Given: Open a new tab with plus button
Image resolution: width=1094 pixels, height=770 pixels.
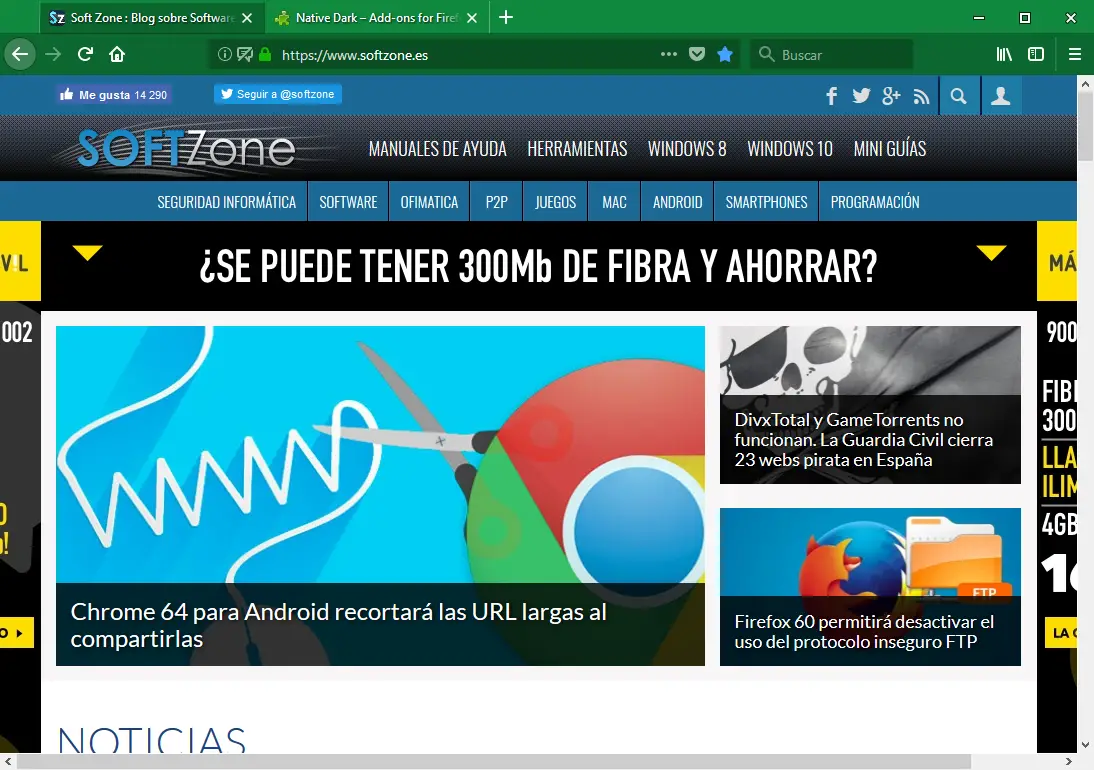Looking at the screenshot, I should click(506, 17).
